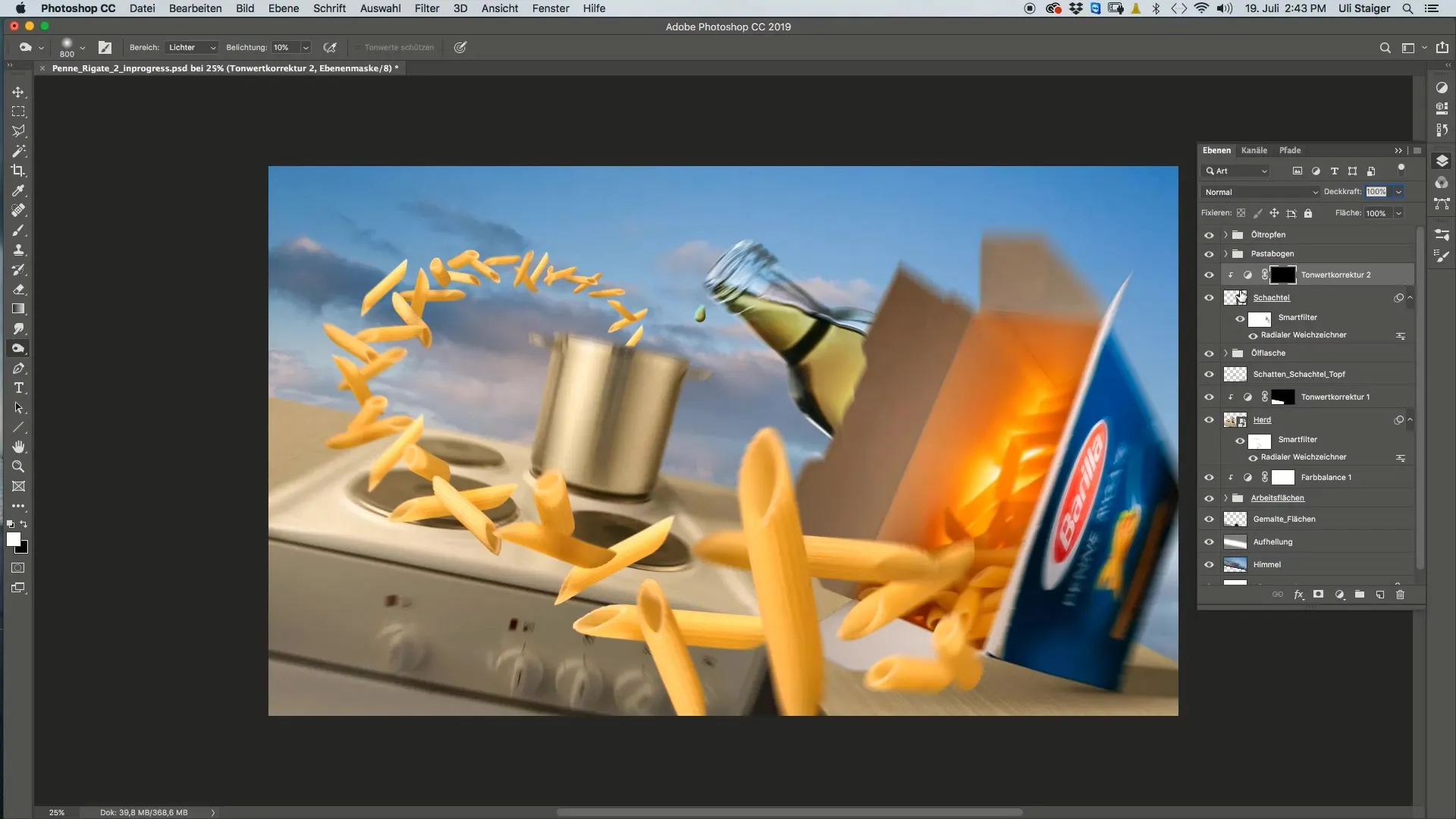
Task: Select the Brush tool
Action: (18, 230)
